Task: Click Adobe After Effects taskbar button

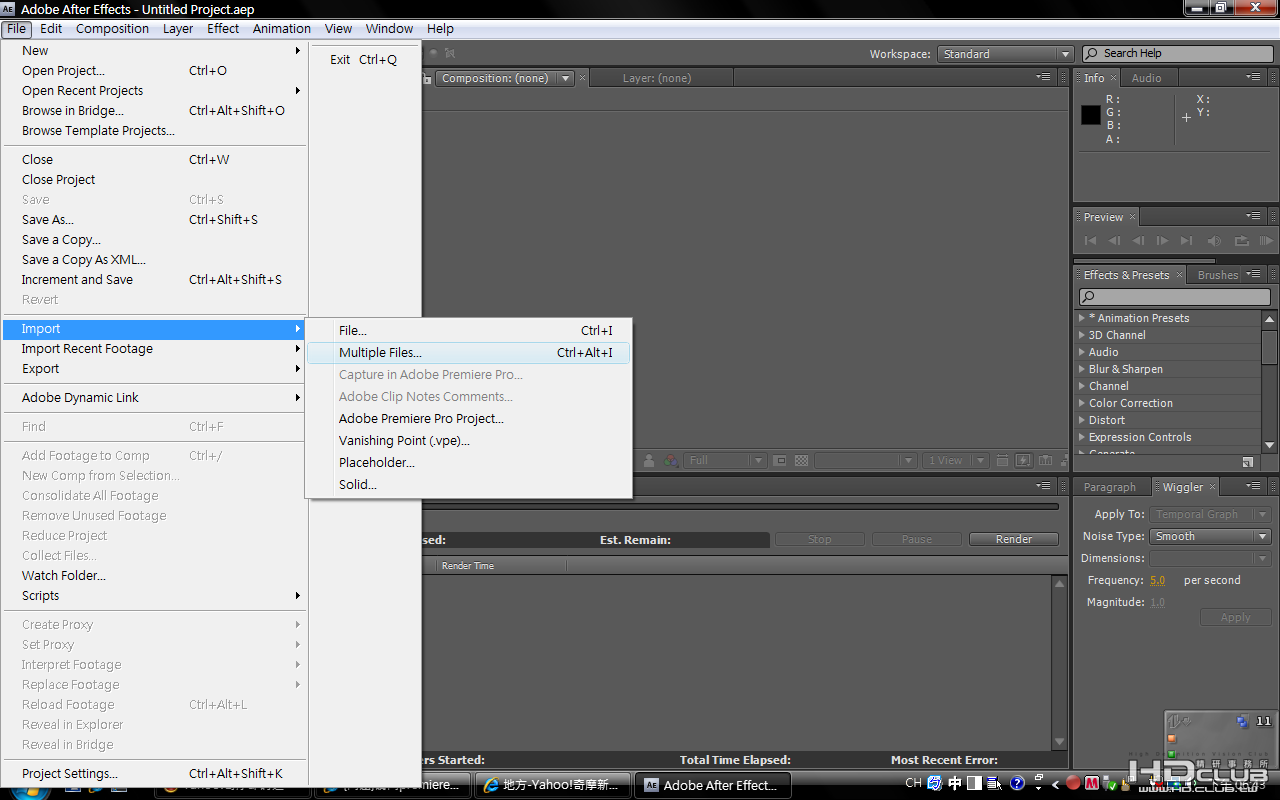Action: coord(714,785)
